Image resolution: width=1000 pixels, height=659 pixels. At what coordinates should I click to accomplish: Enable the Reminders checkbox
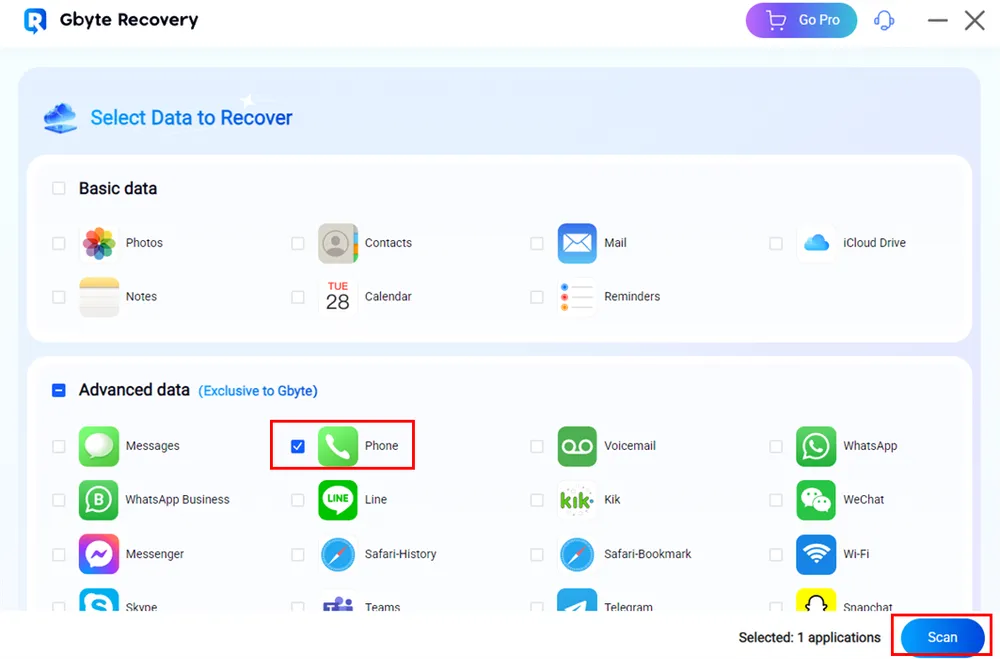coord(537,297)
